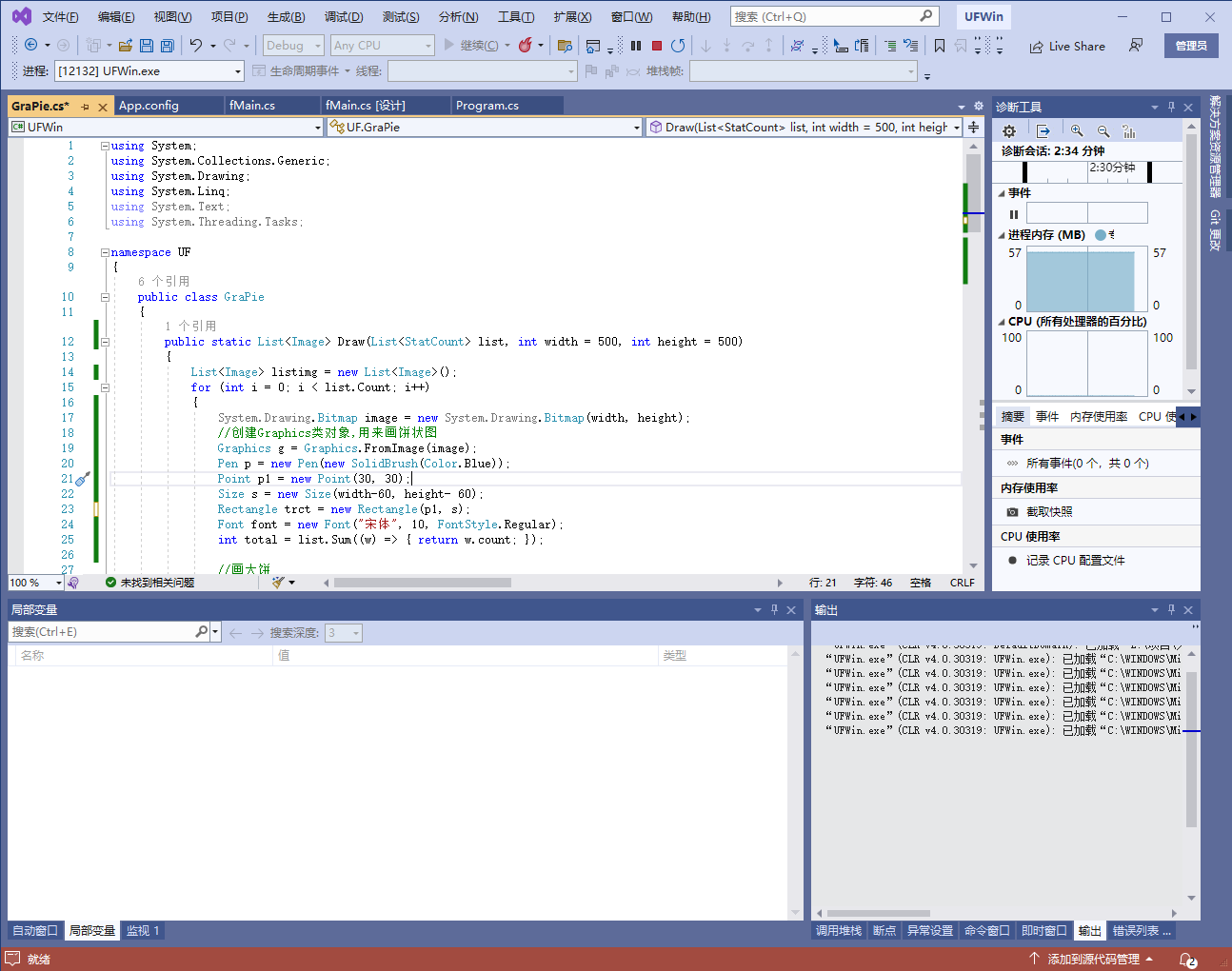Click the code editor horizontal scrollbar thumb

tap(422, 583)
